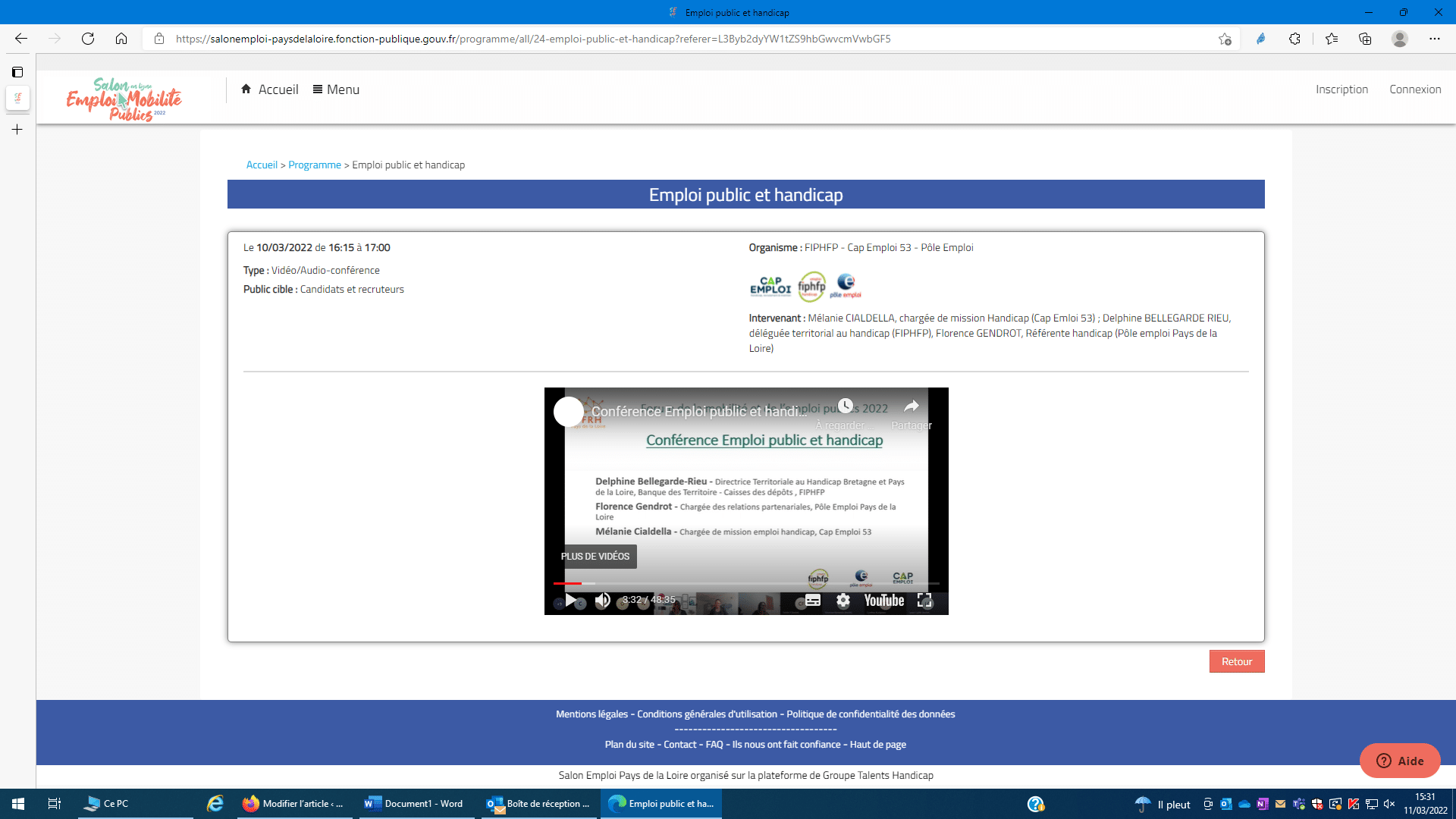Open the Contact footer link
This screenshot has height=819, width=1456.
pyautogui.click(x=680, y=745)
